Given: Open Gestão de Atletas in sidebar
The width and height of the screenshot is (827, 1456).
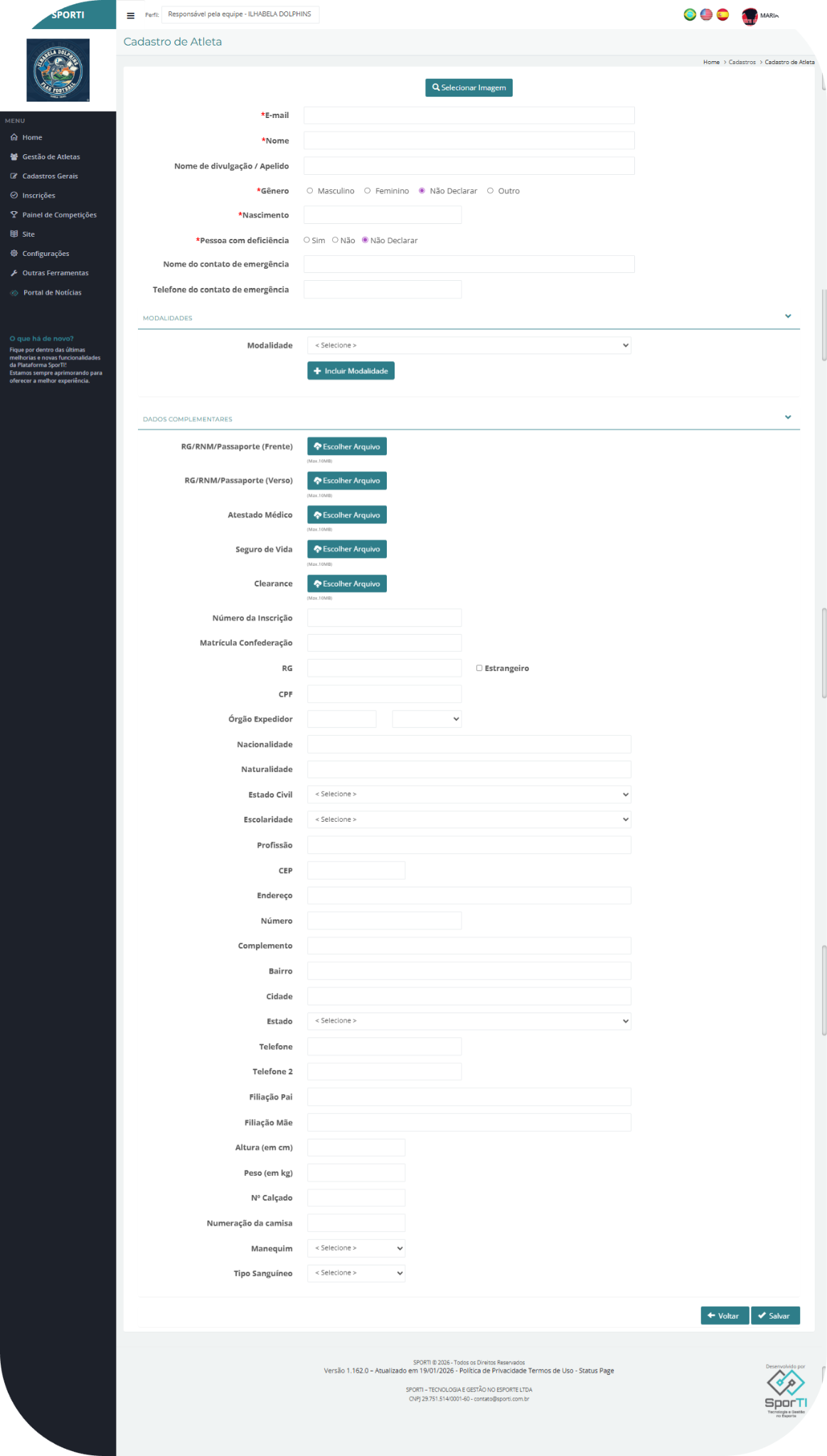Looking at the screenshot, I should (50, 157).
